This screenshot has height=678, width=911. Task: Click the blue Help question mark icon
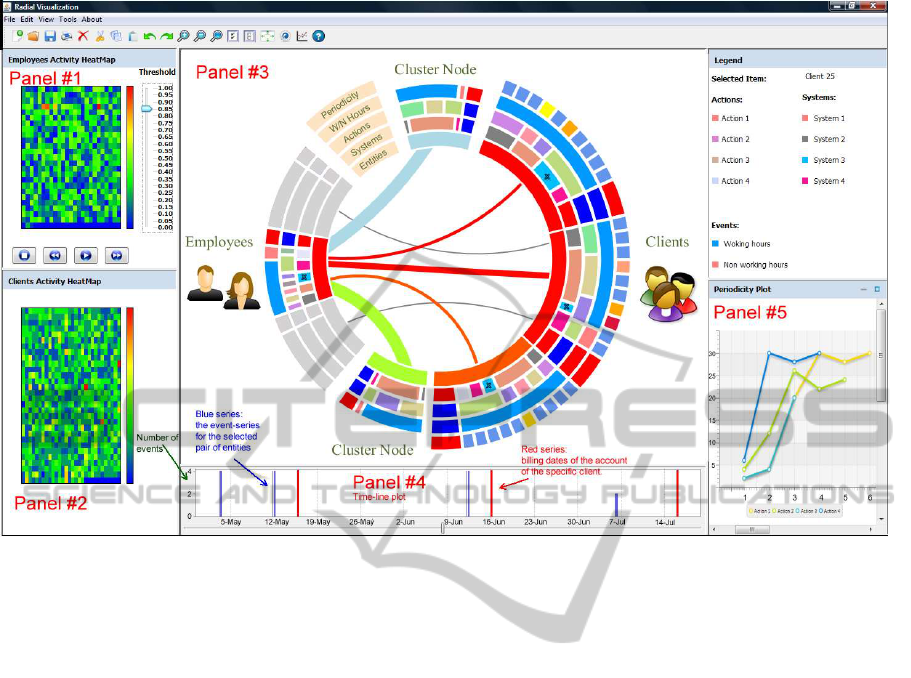(319, 36)
